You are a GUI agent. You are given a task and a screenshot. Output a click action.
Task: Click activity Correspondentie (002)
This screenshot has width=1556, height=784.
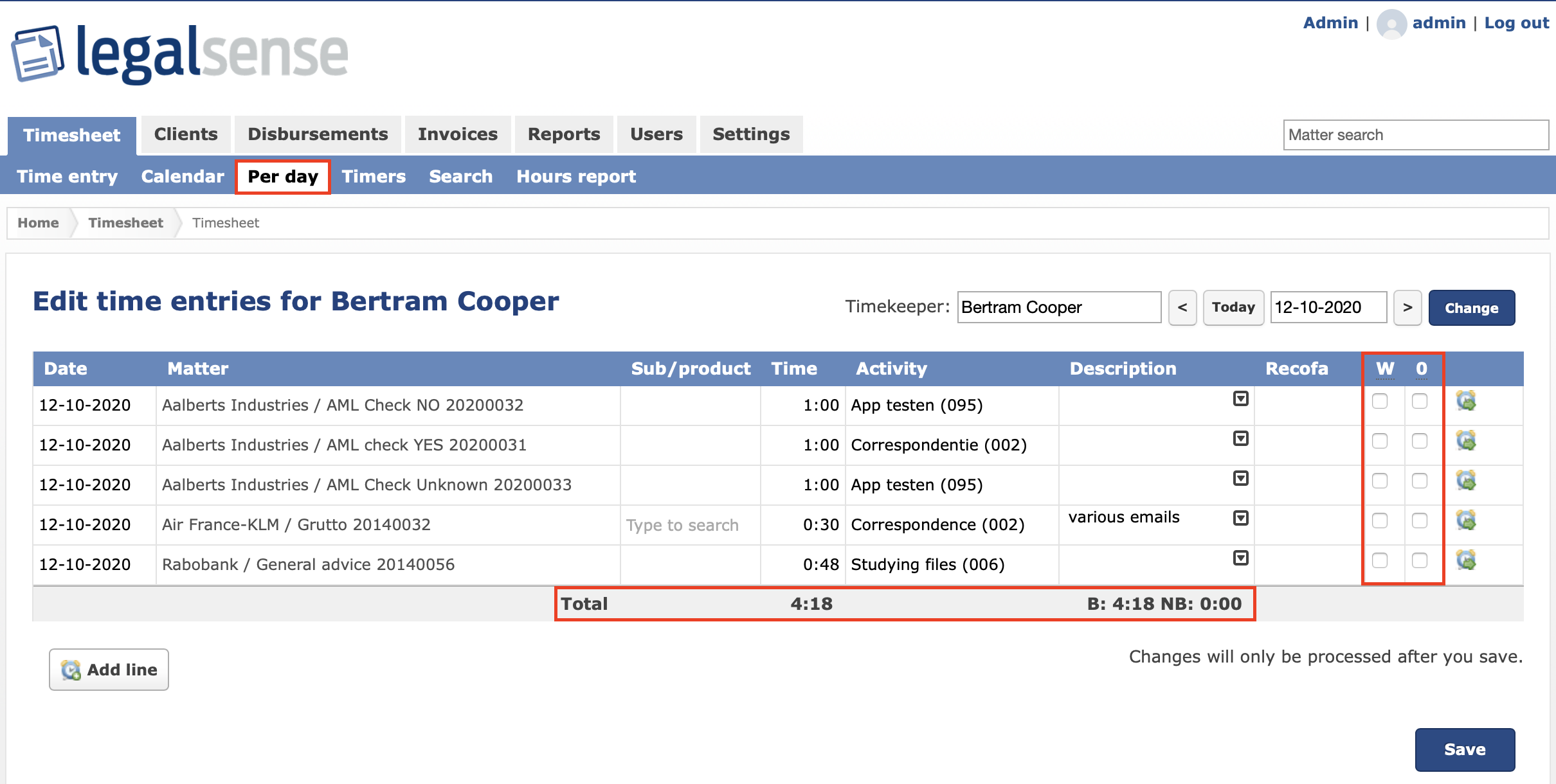click(939, 445)
